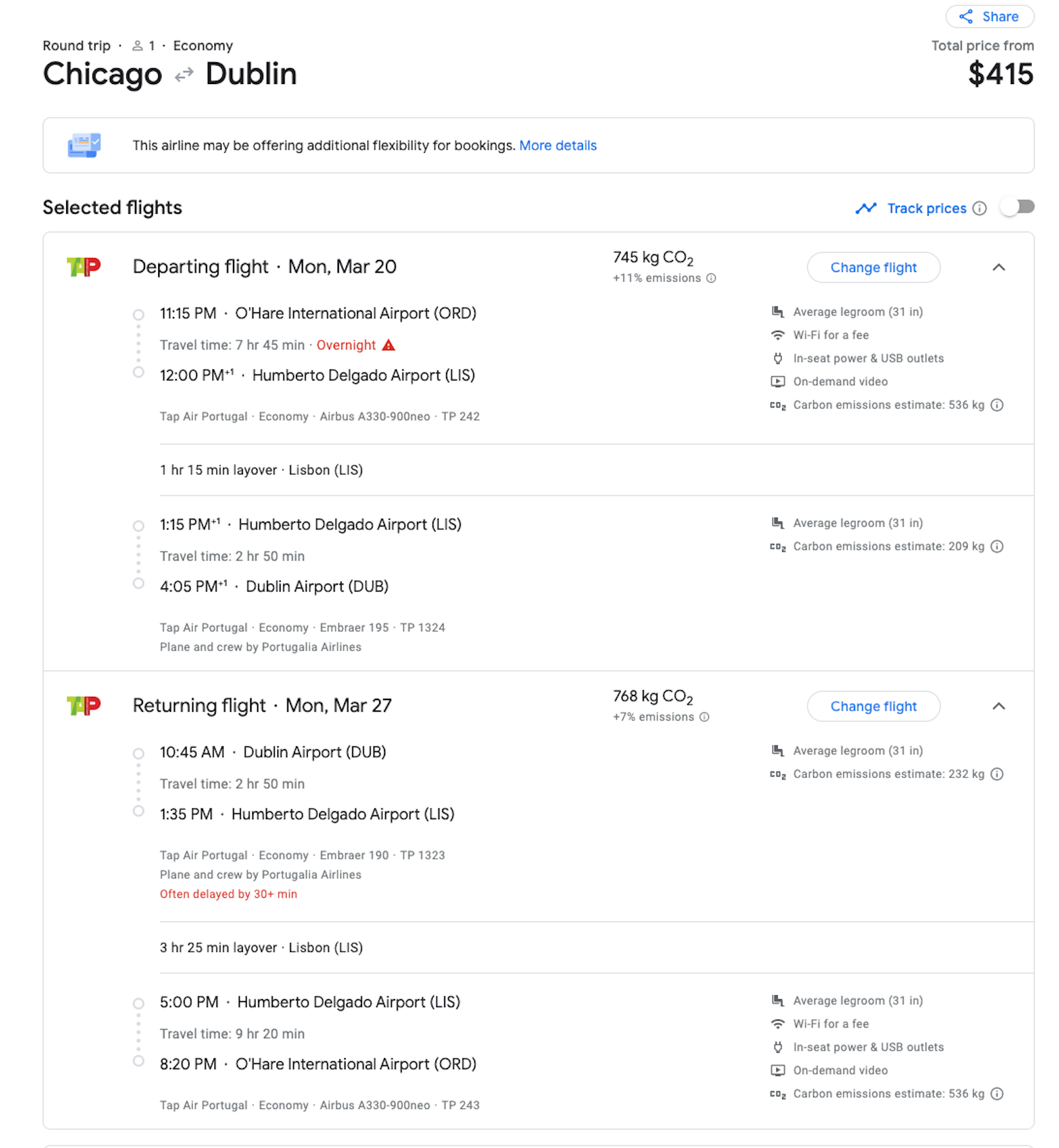Enable the Track prices toggle
The width and height of the screenshot is (1059, 1148).
click(x=1018, y=207)
